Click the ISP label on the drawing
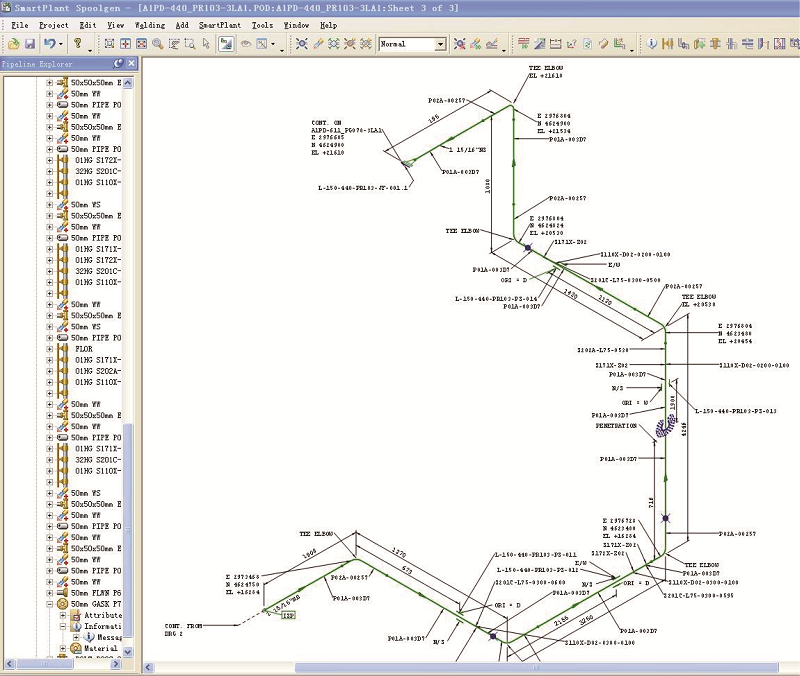The image size is (800, 676). coord(289,615)
